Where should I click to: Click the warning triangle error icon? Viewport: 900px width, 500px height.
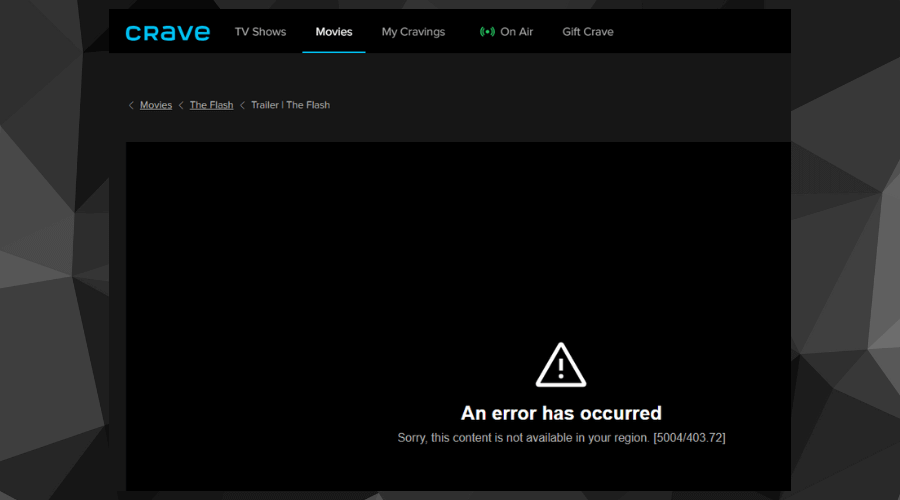tap(561, 365)
